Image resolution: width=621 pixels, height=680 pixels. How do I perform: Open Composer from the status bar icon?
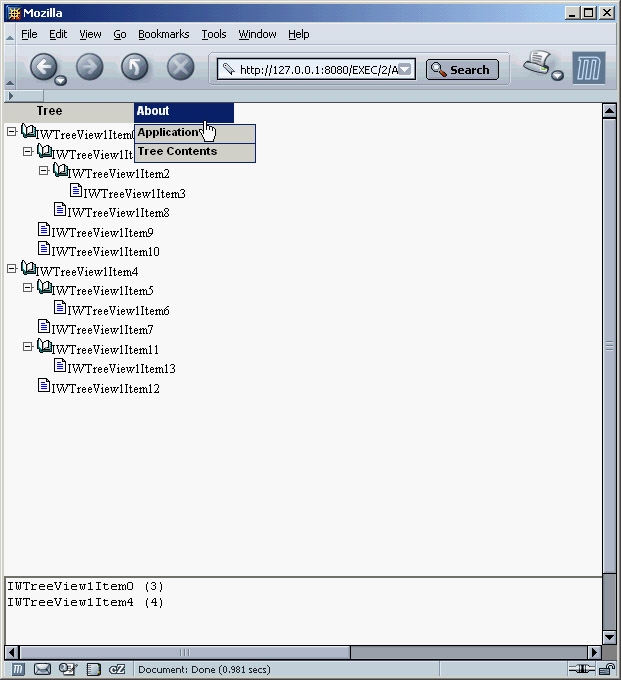68,669
